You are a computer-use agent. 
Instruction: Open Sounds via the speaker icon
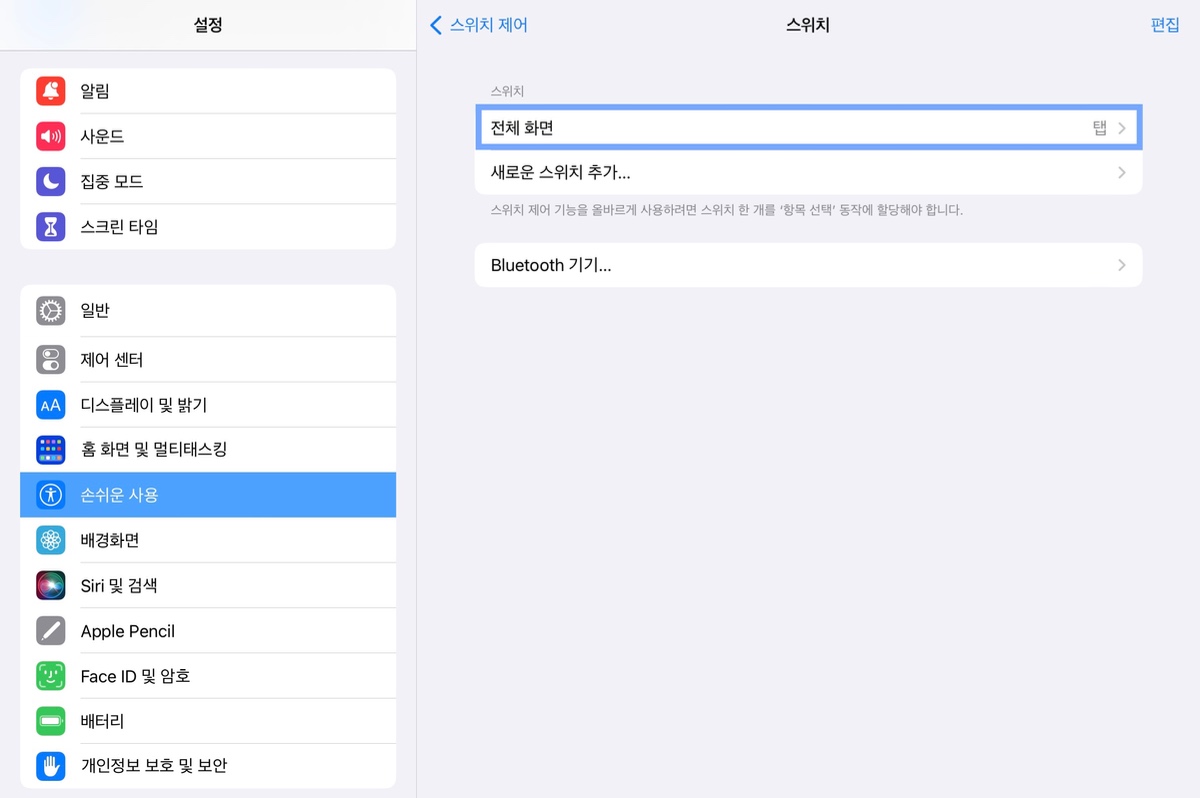click(51, 136)
